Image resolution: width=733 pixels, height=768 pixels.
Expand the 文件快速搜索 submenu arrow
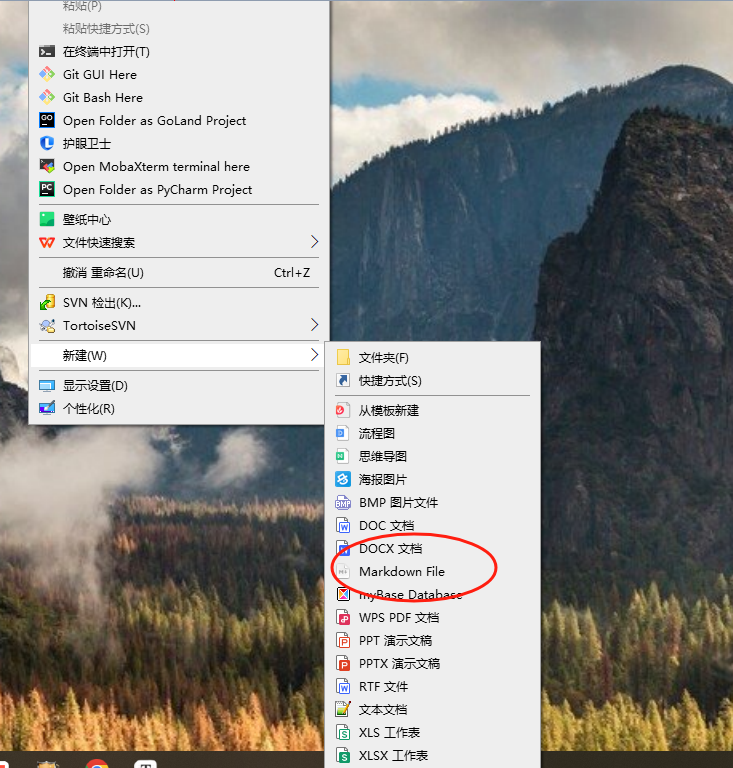point(314,242)
